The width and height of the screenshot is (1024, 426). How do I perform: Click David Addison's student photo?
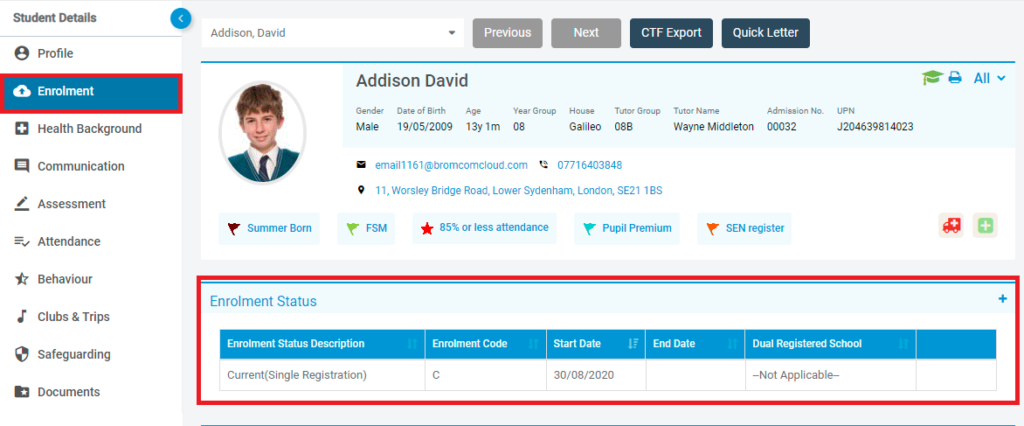click(x=263, y=133)
